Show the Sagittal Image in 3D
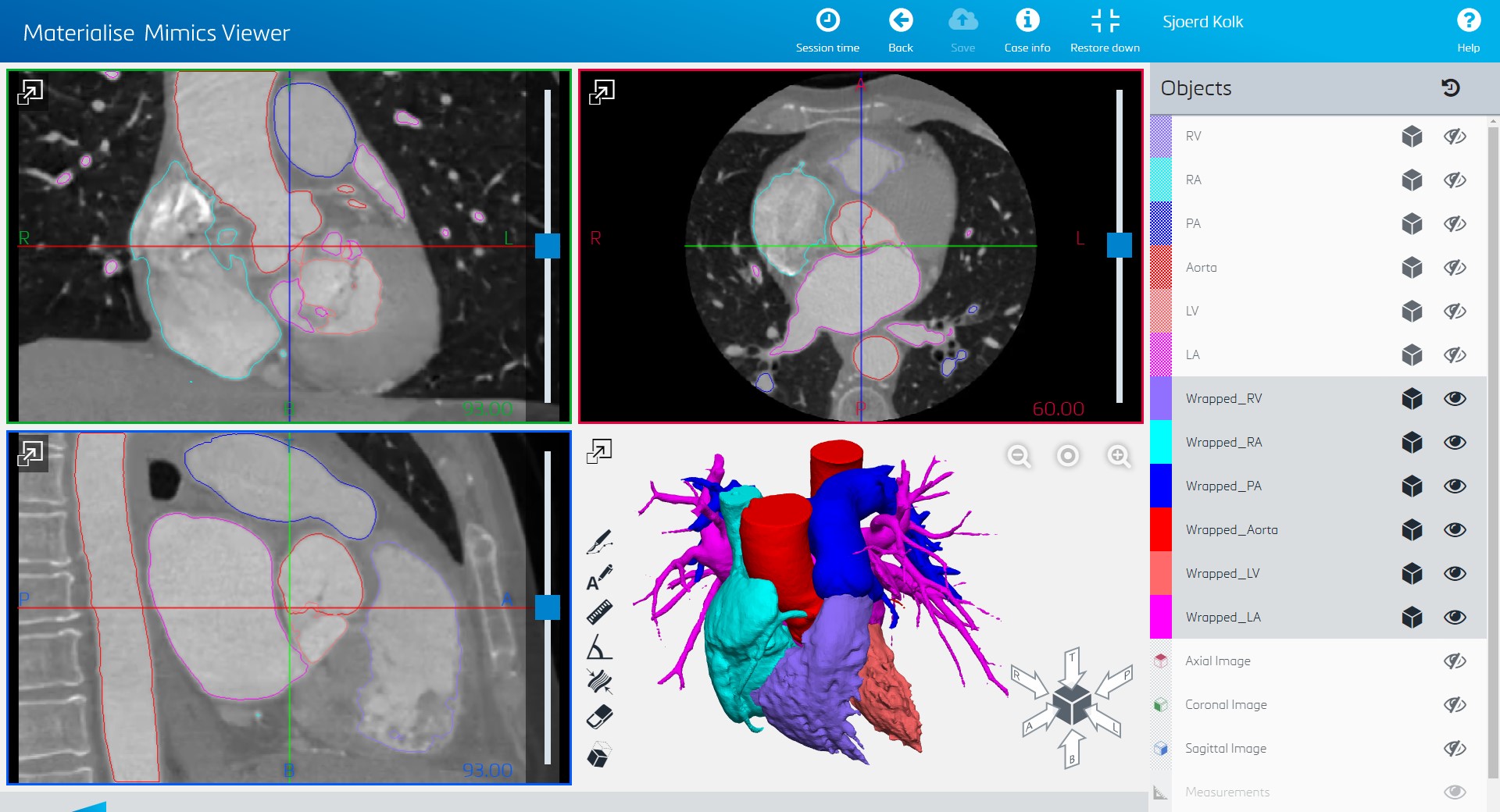 click(x=1455, y=749)
